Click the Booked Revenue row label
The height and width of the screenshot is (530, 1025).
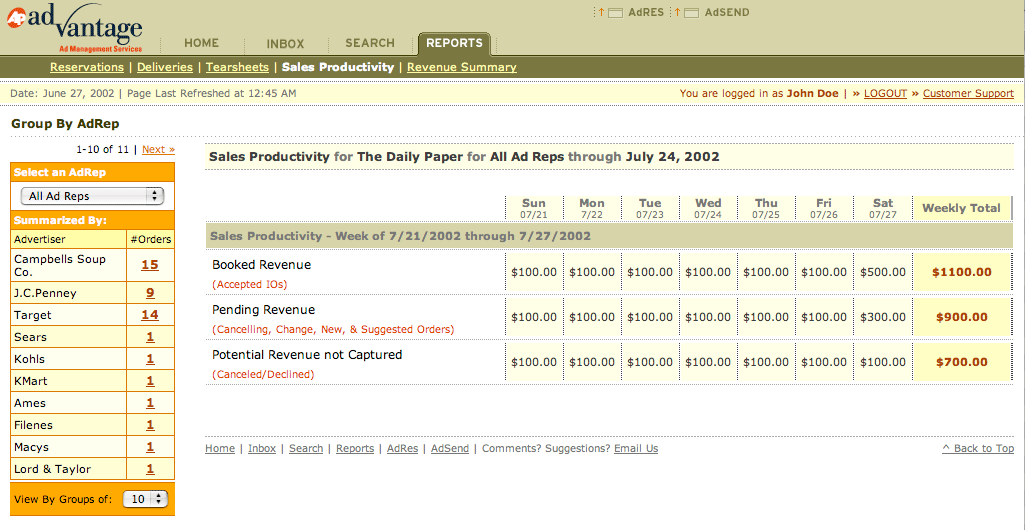coord(261,265)
